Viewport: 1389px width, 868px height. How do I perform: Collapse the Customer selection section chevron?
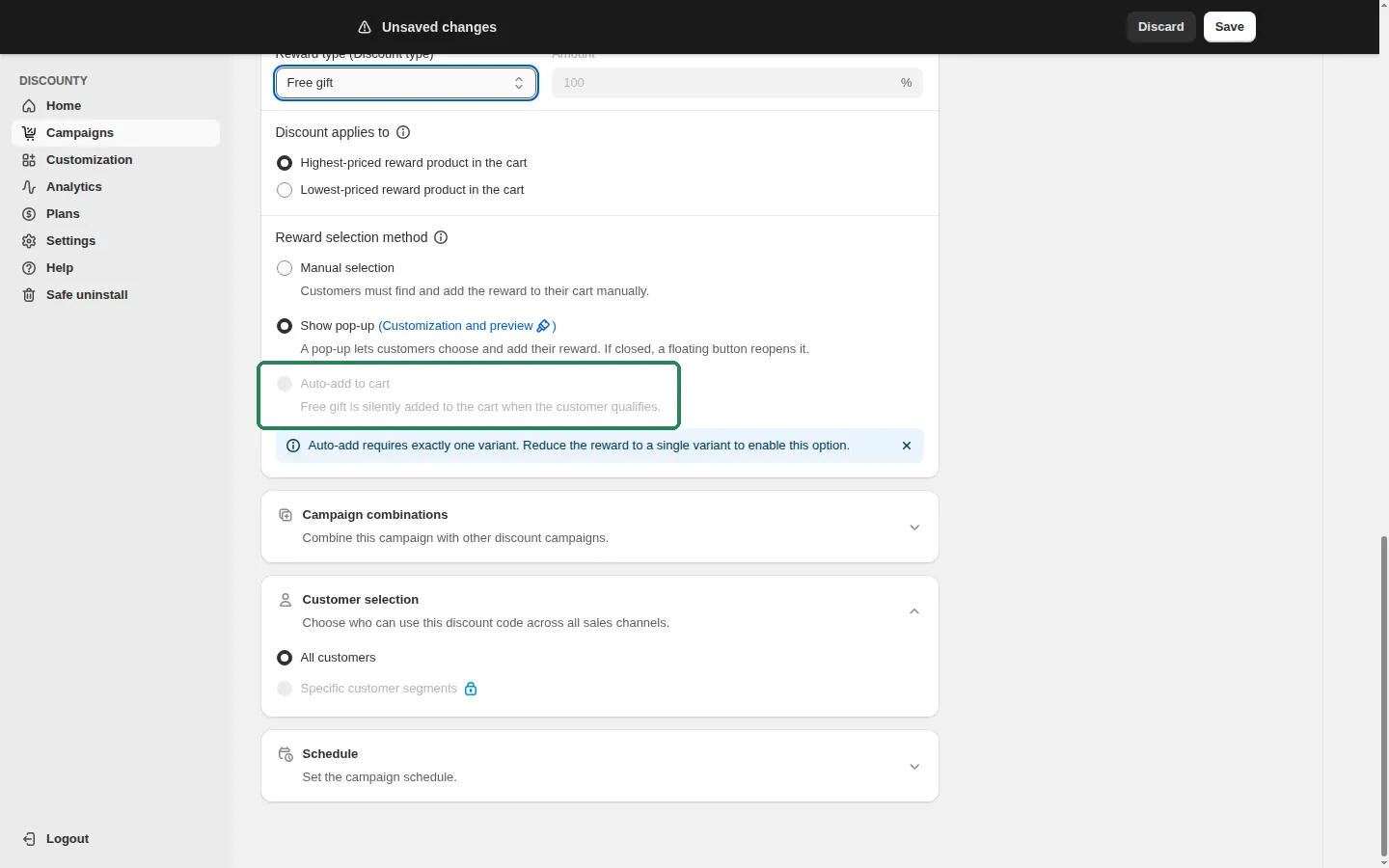[914, 611]
